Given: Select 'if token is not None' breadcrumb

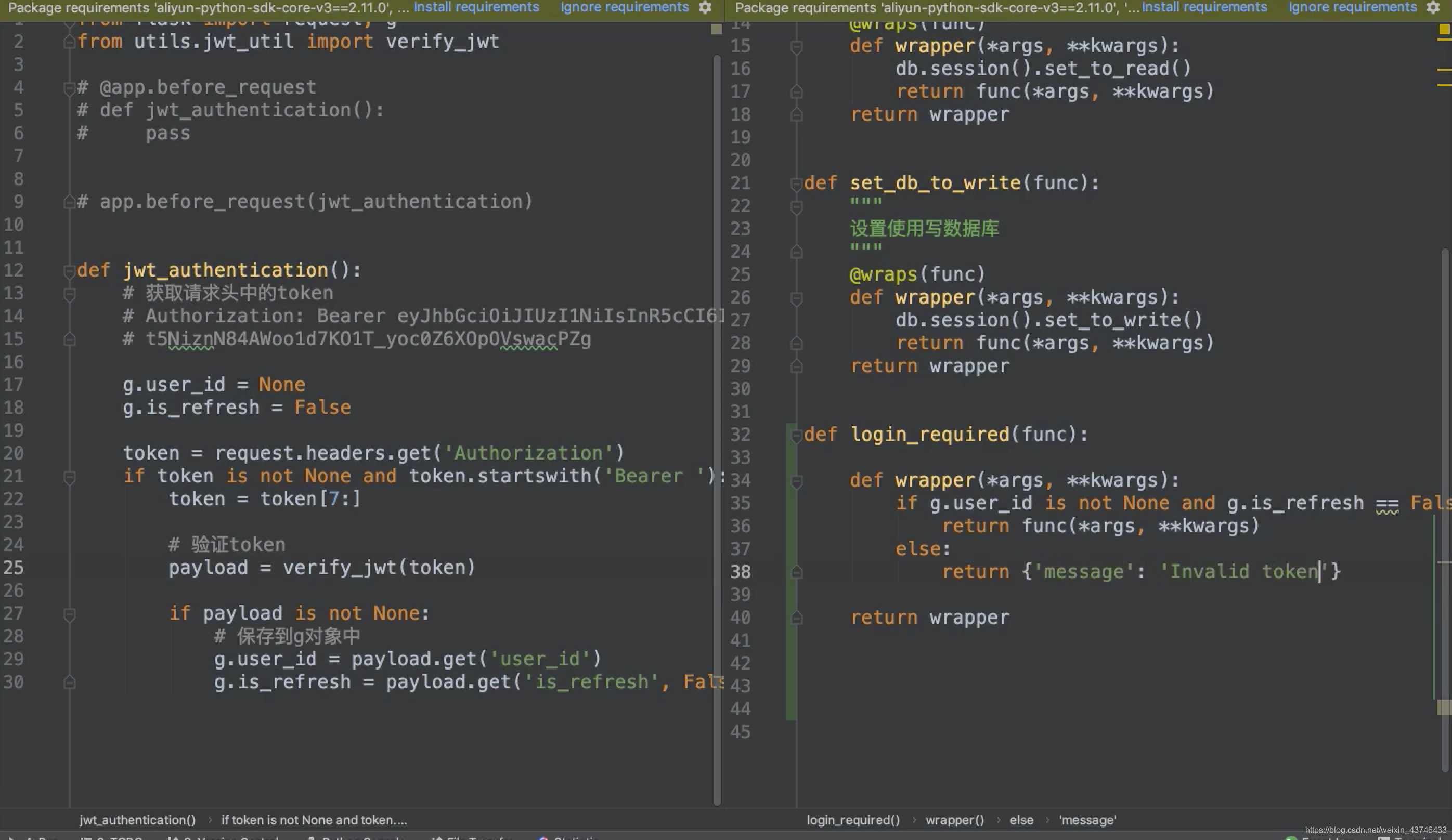Looking at the screenshot, I should click(x=314, y=820).
